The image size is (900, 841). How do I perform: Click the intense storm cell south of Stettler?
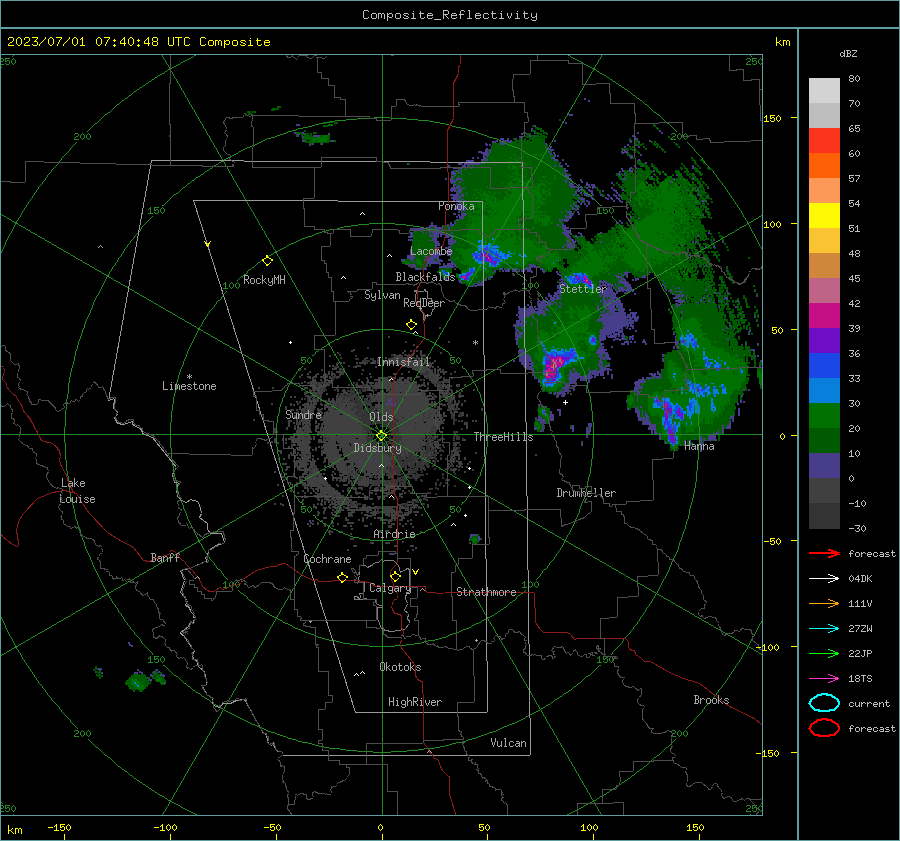tap(554, 366)
